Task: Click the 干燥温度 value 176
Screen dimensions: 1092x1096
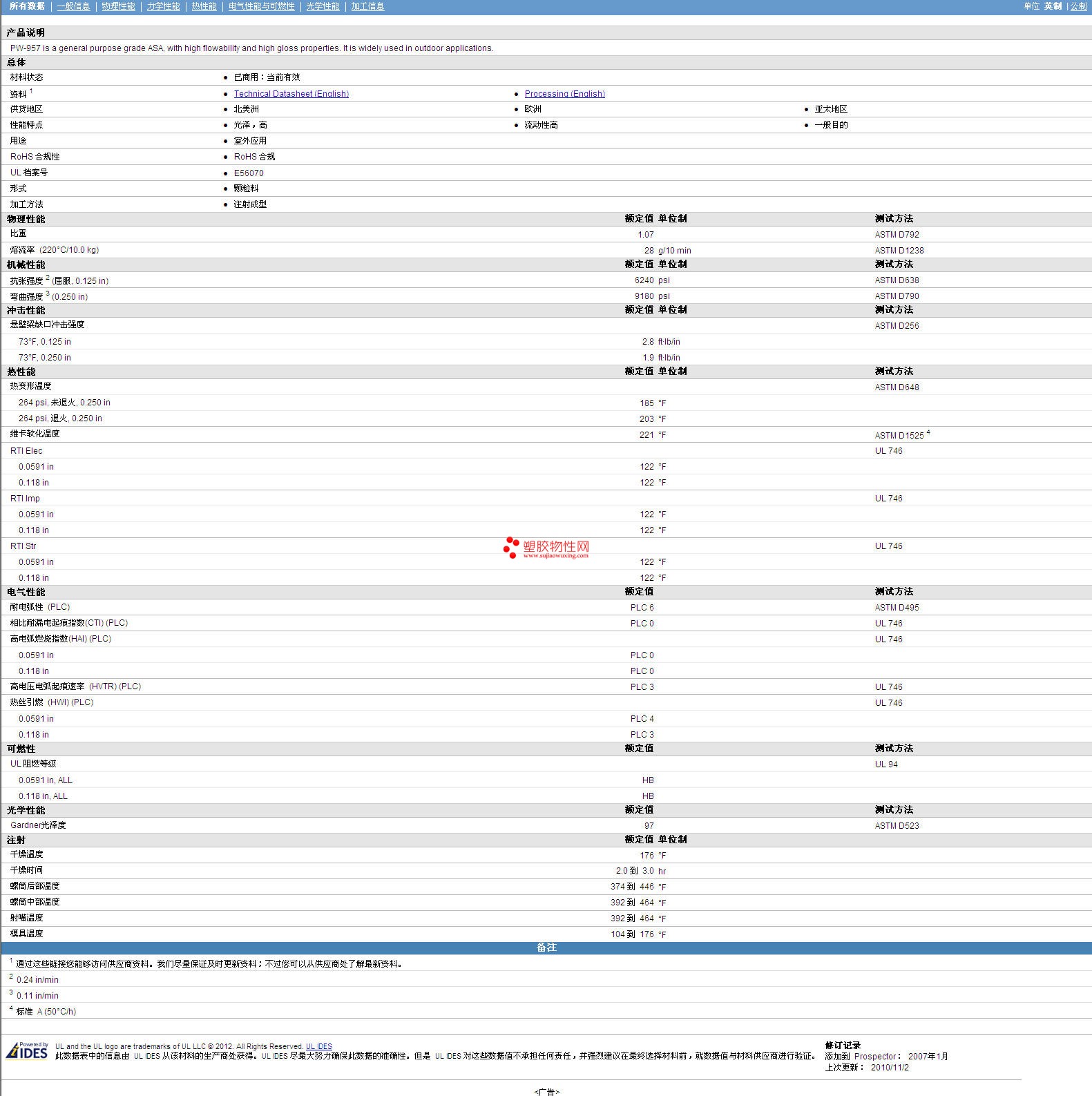Action: [646, 856]
